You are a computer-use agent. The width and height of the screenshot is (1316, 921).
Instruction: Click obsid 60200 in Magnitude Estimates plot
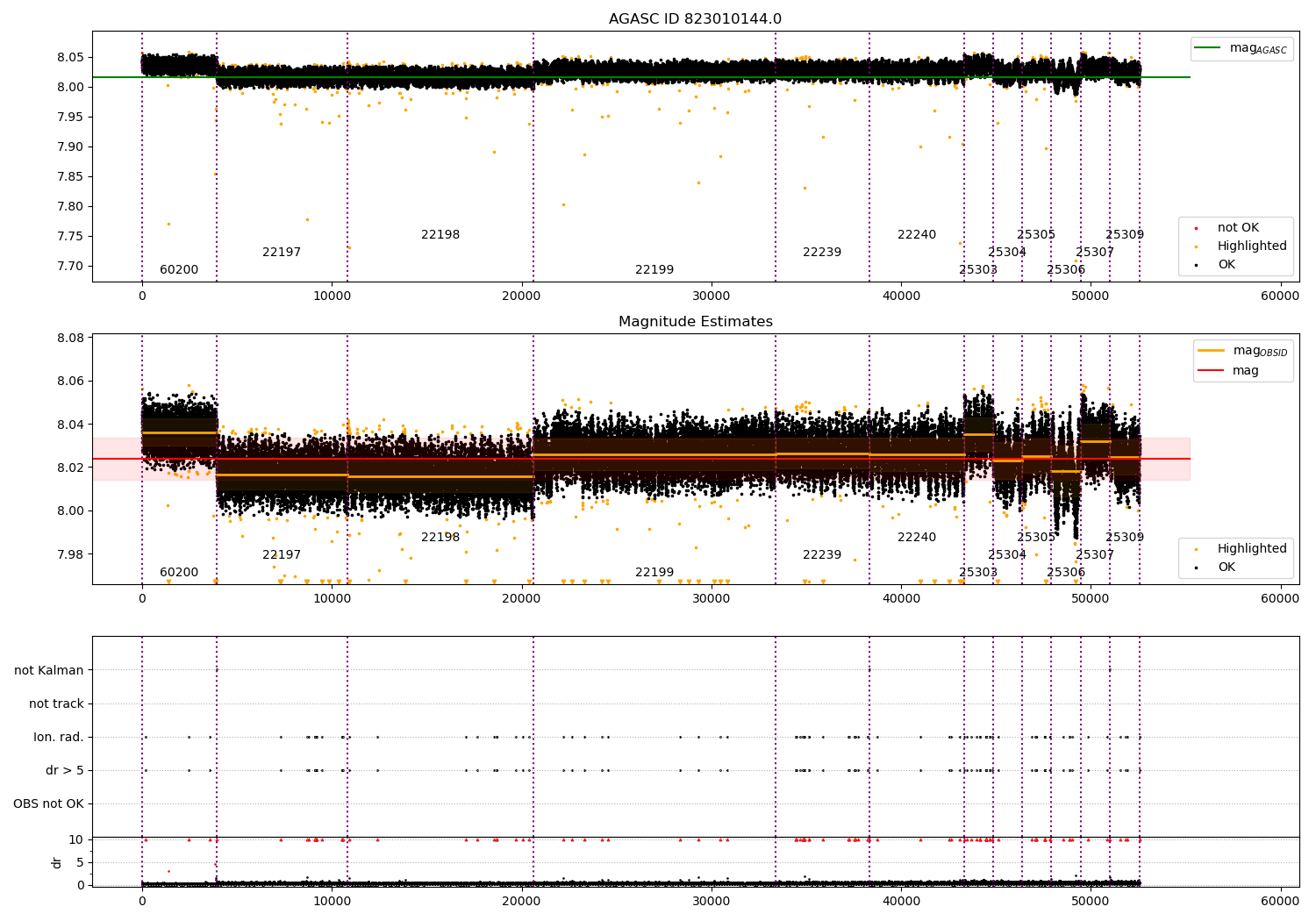[179, 573]
